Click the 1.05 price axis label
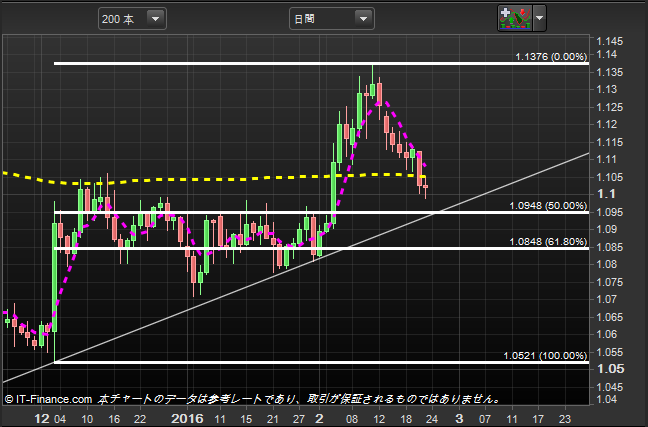 tap(610, 369)
